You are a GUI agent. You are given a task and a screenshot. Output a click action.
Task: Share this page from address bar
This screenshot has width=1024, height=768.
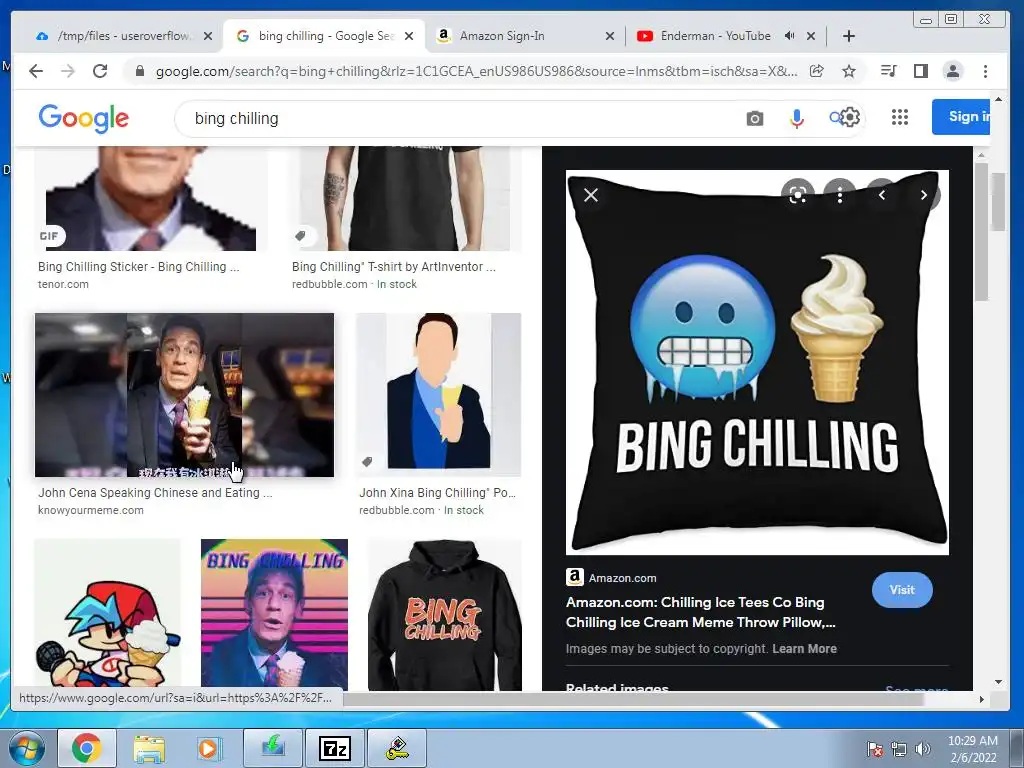(816, 71)
